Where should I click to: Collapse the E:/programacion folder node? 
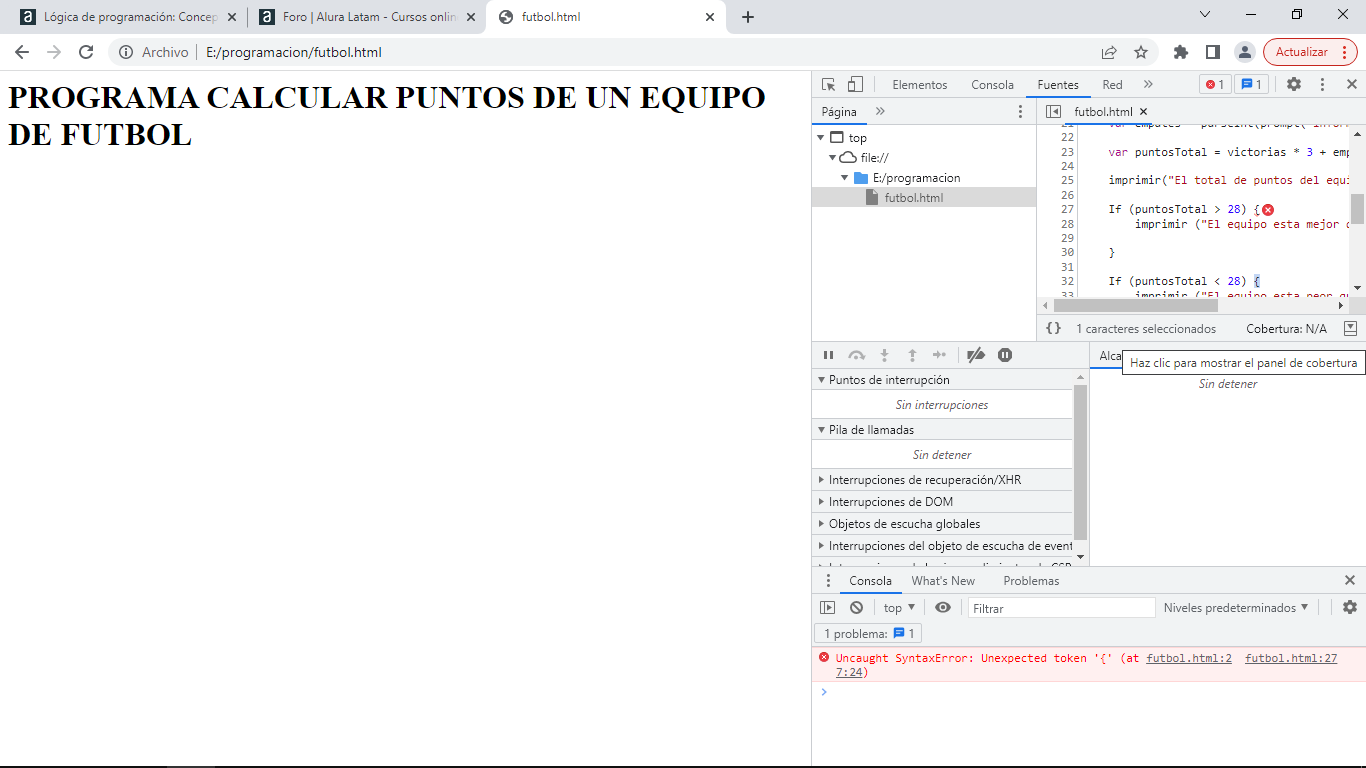click(844, 178)
